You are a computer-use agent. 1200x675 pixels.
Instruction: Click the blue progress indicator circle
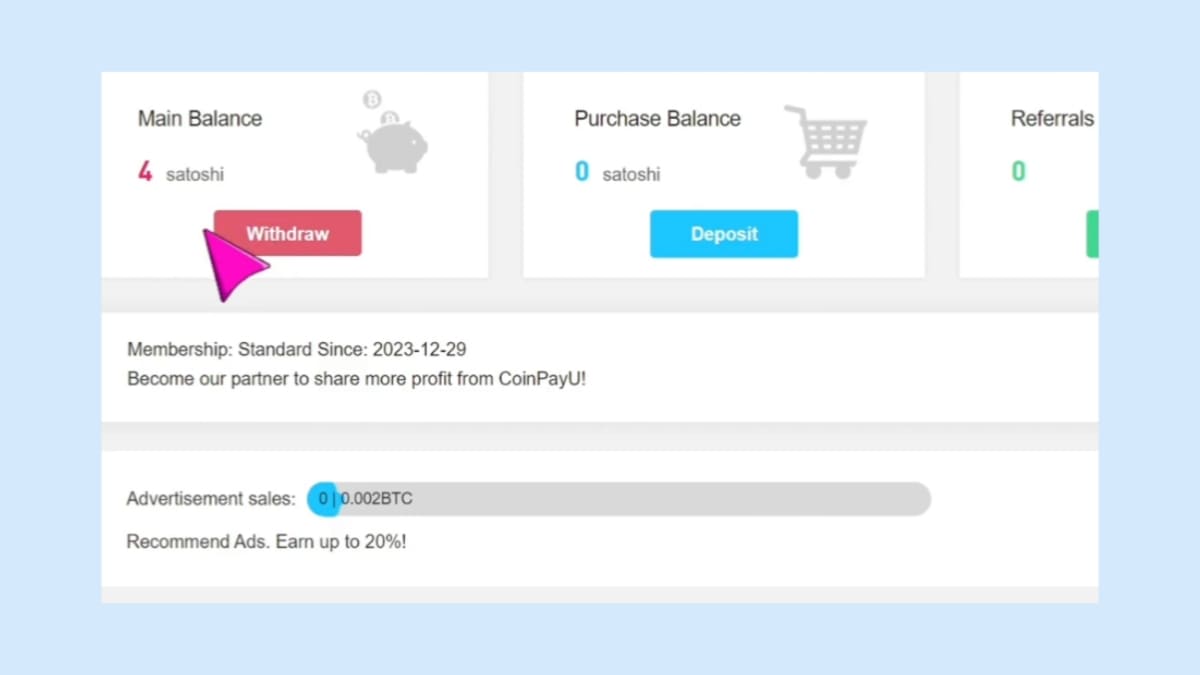(x=322, y=499)
